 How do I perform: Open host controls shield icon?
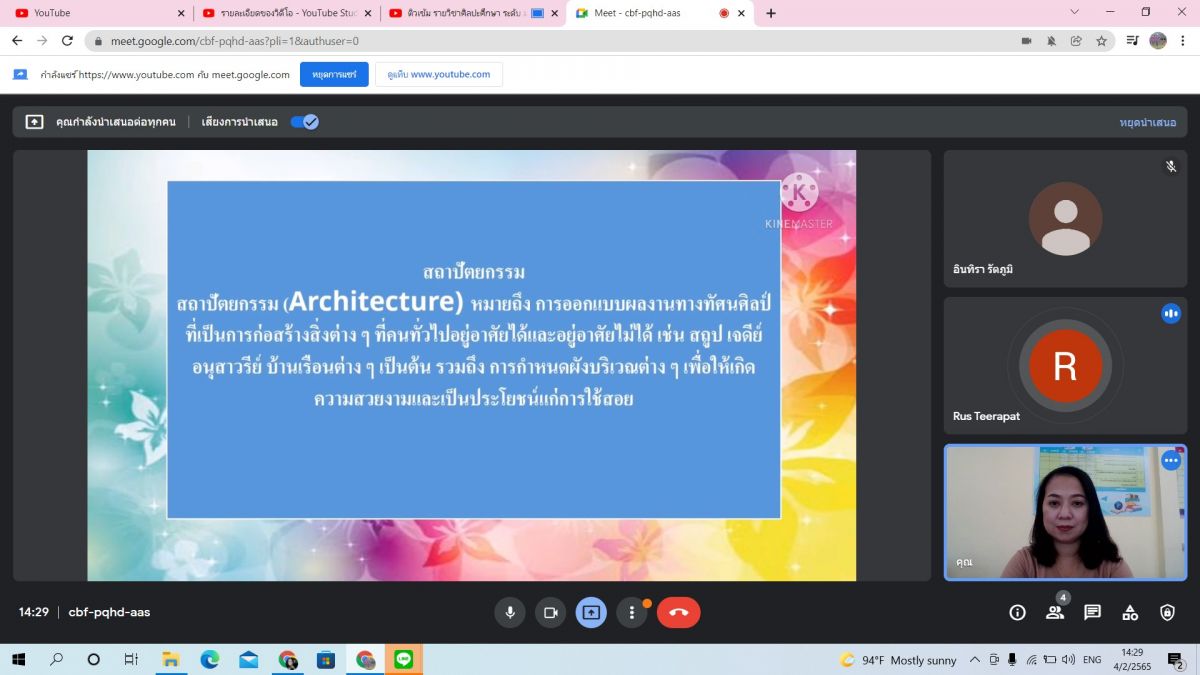(x=1167, y=612)
